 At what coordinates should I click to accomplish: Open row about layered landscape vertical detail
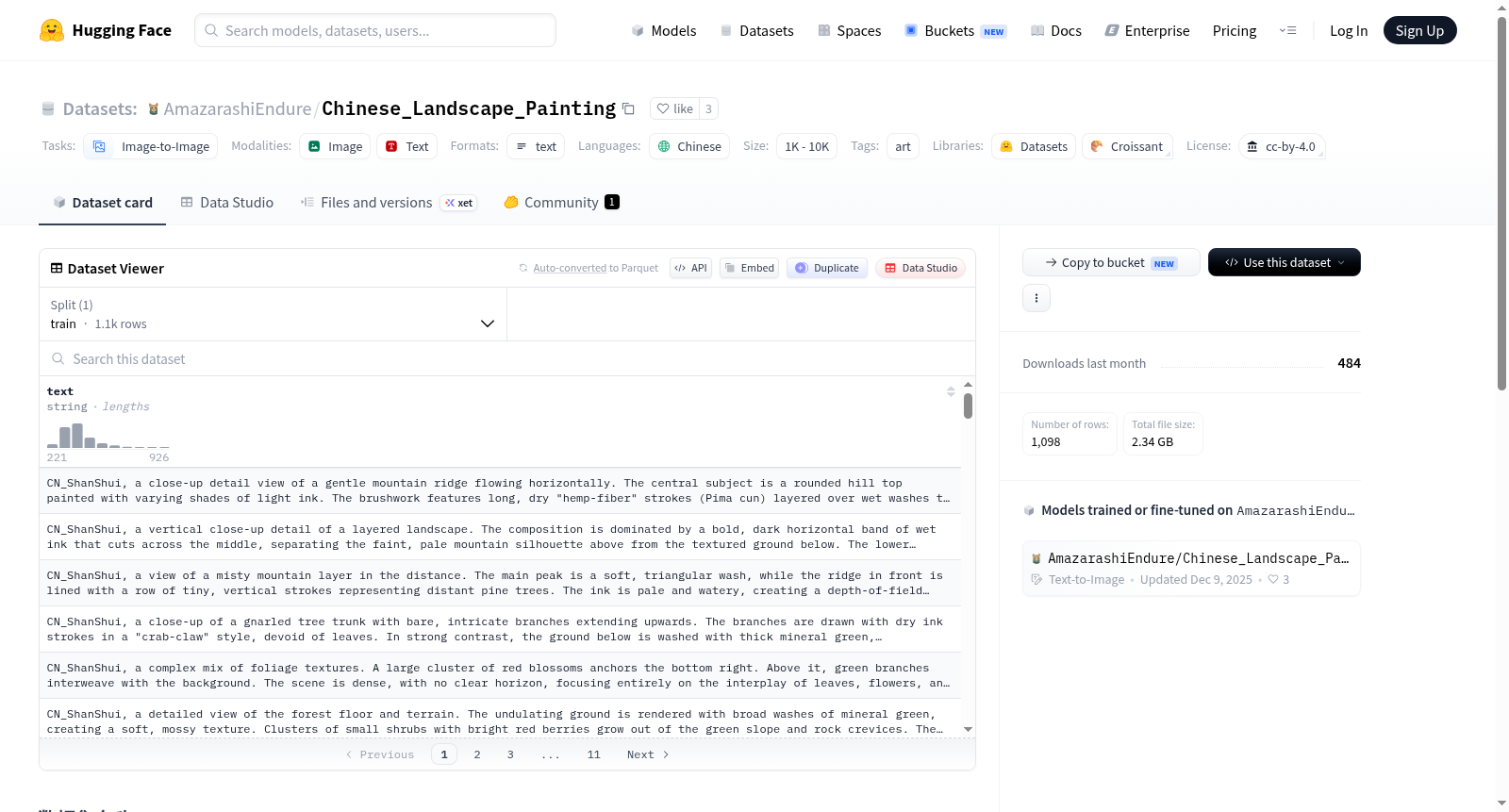[x=500, y=537]
